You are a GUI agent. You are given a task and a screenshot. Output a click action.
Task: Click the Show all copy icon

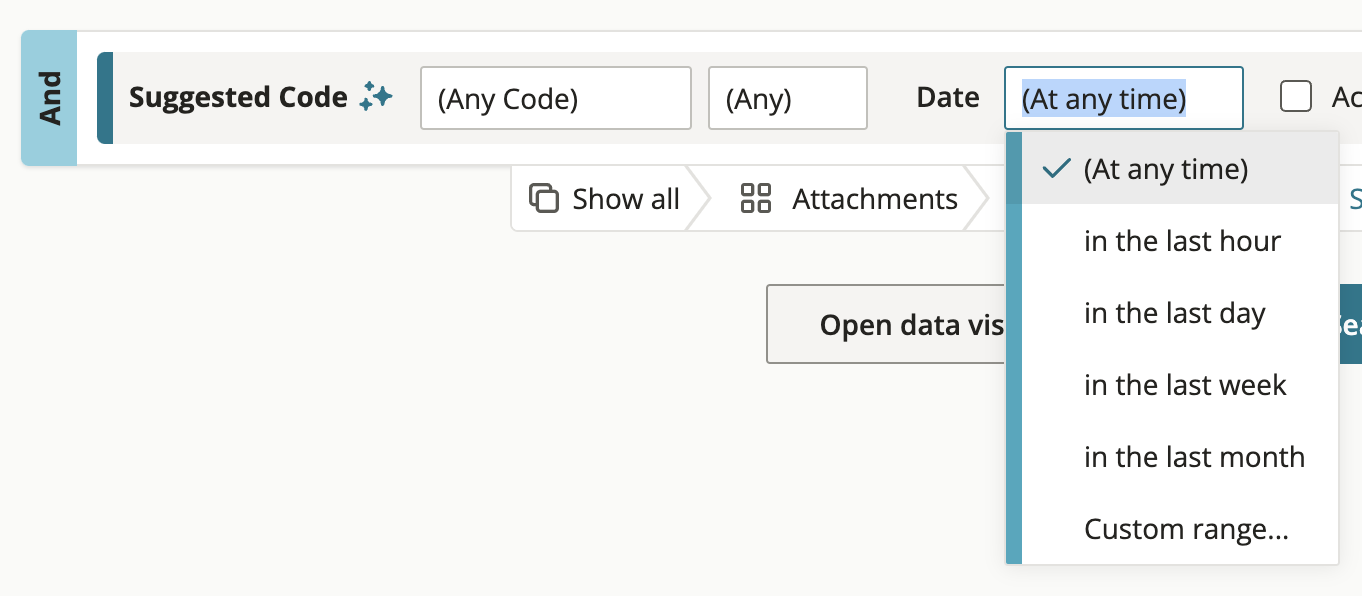[544, 199]
